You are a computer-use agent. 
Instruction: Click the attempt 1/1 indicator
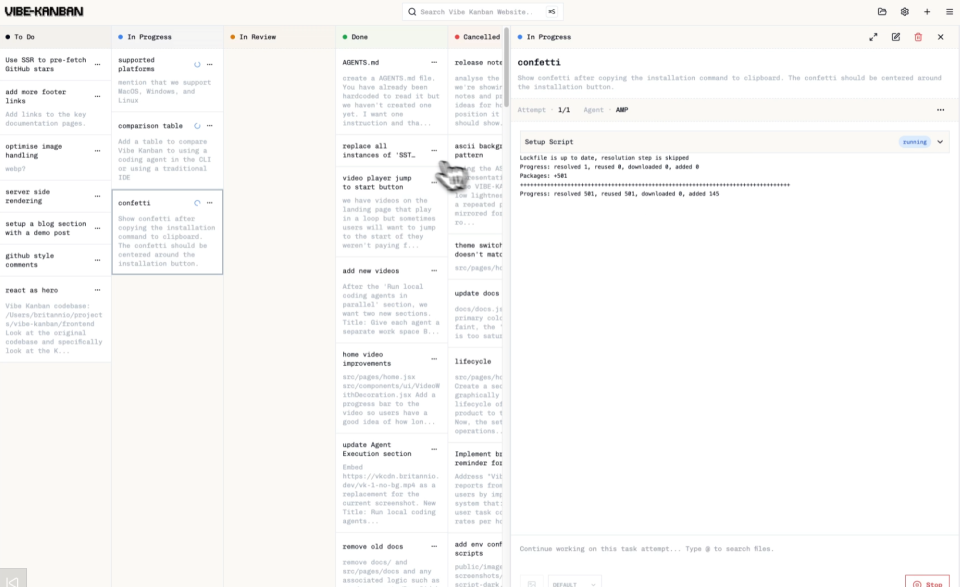(x=564, y=110)
